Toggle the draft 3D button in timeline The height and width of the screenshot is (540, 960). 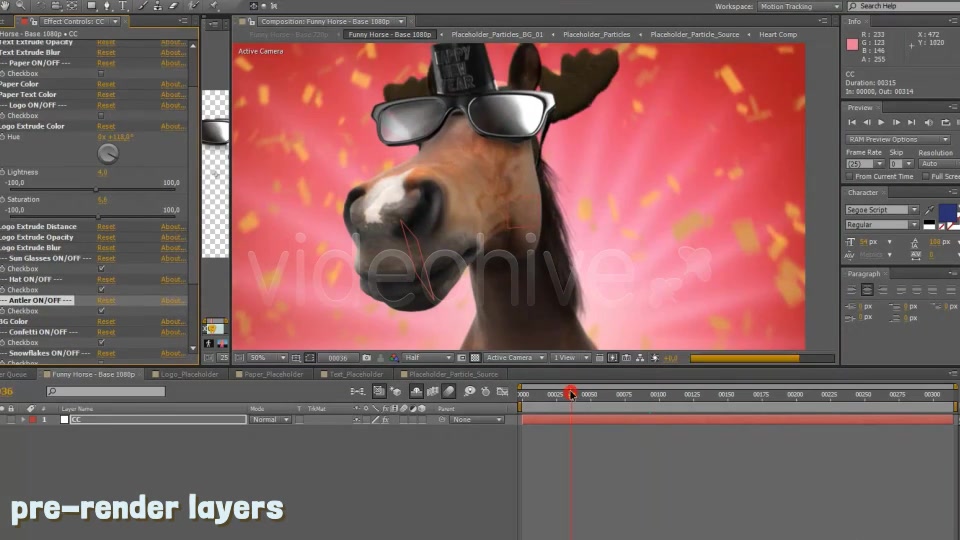(396, 391)
